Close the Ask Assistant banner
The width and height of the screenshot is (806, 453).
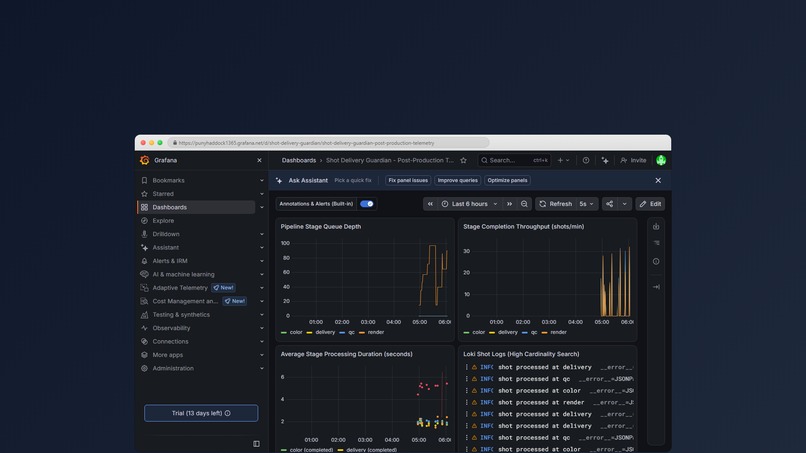[658, 180]
